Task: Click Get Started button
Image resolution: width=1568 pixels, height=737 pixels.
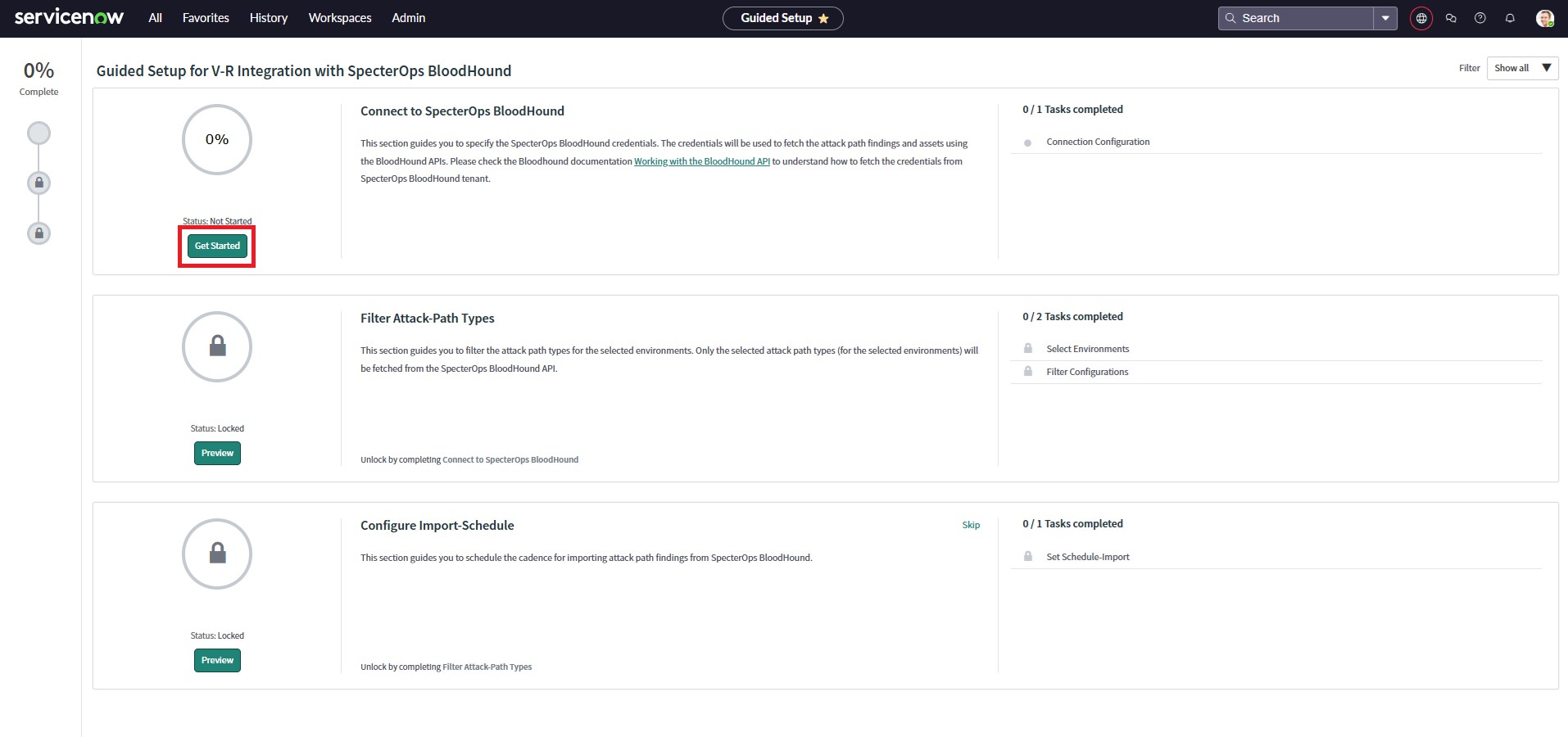Action: (x=217, y=246)
